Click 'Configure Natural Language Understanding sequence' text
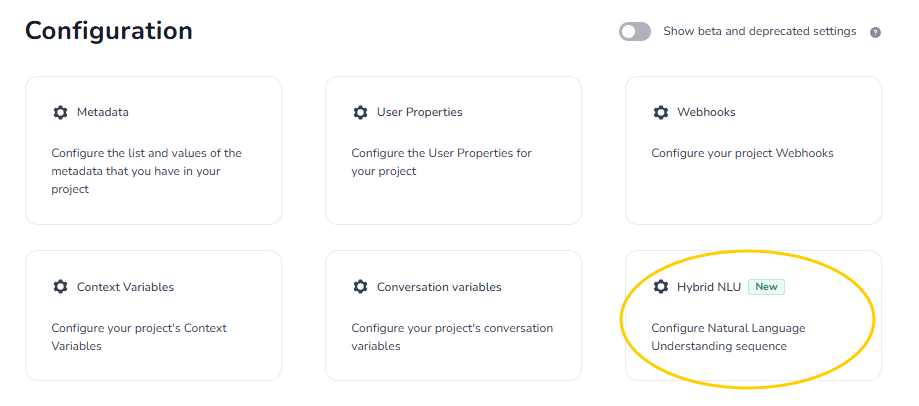Image resolution: width=919 pixels, height=406 pixels. click(727, 337)
